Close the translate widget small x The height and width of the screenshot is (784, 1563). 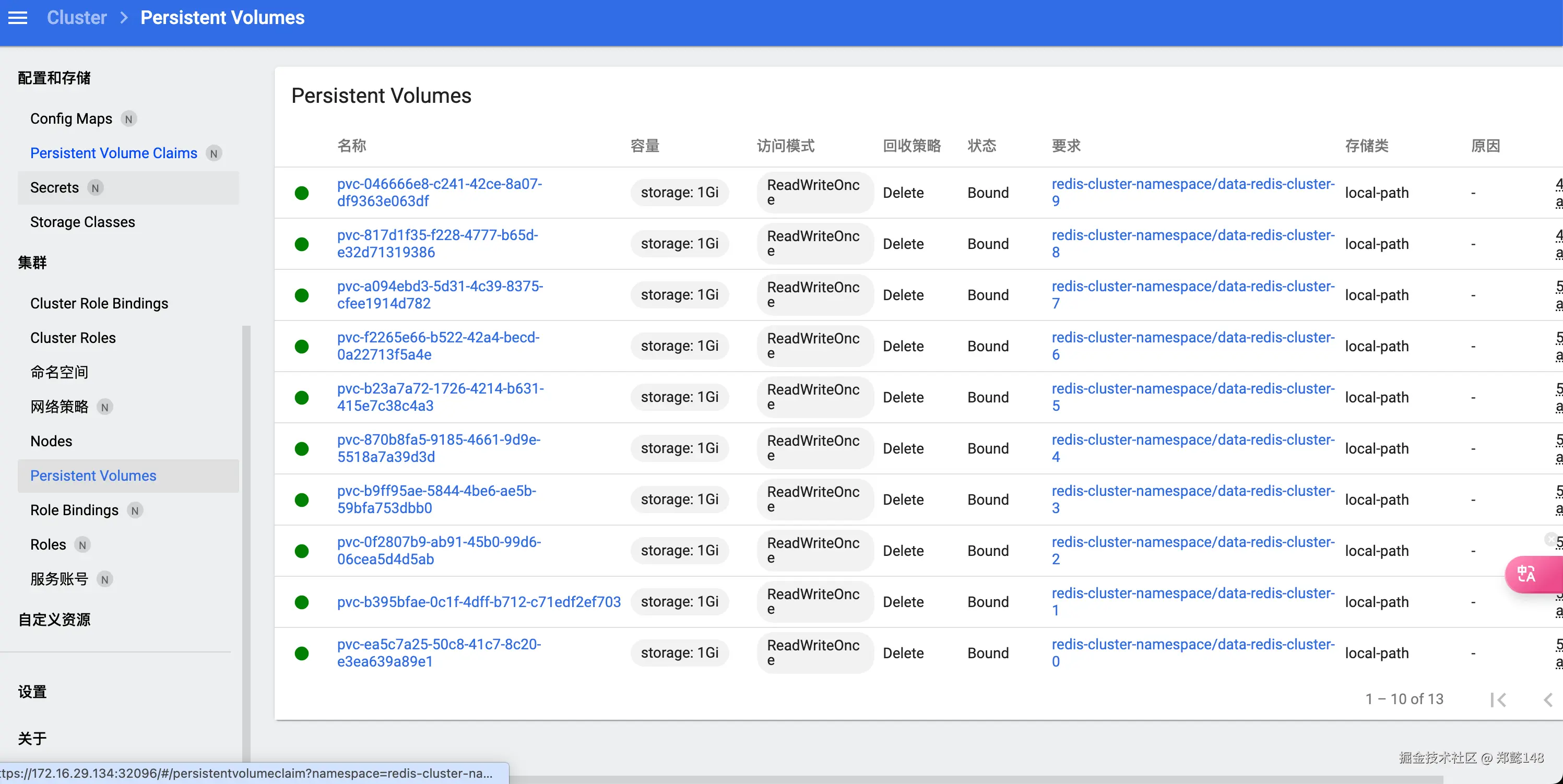pos(1551,538)
